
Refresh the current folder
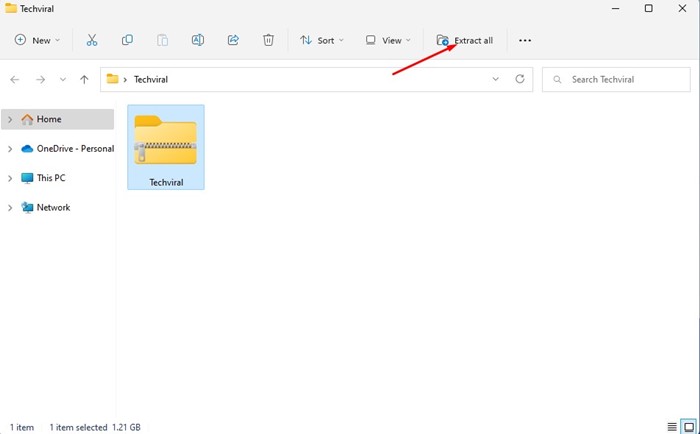(520, 79)
